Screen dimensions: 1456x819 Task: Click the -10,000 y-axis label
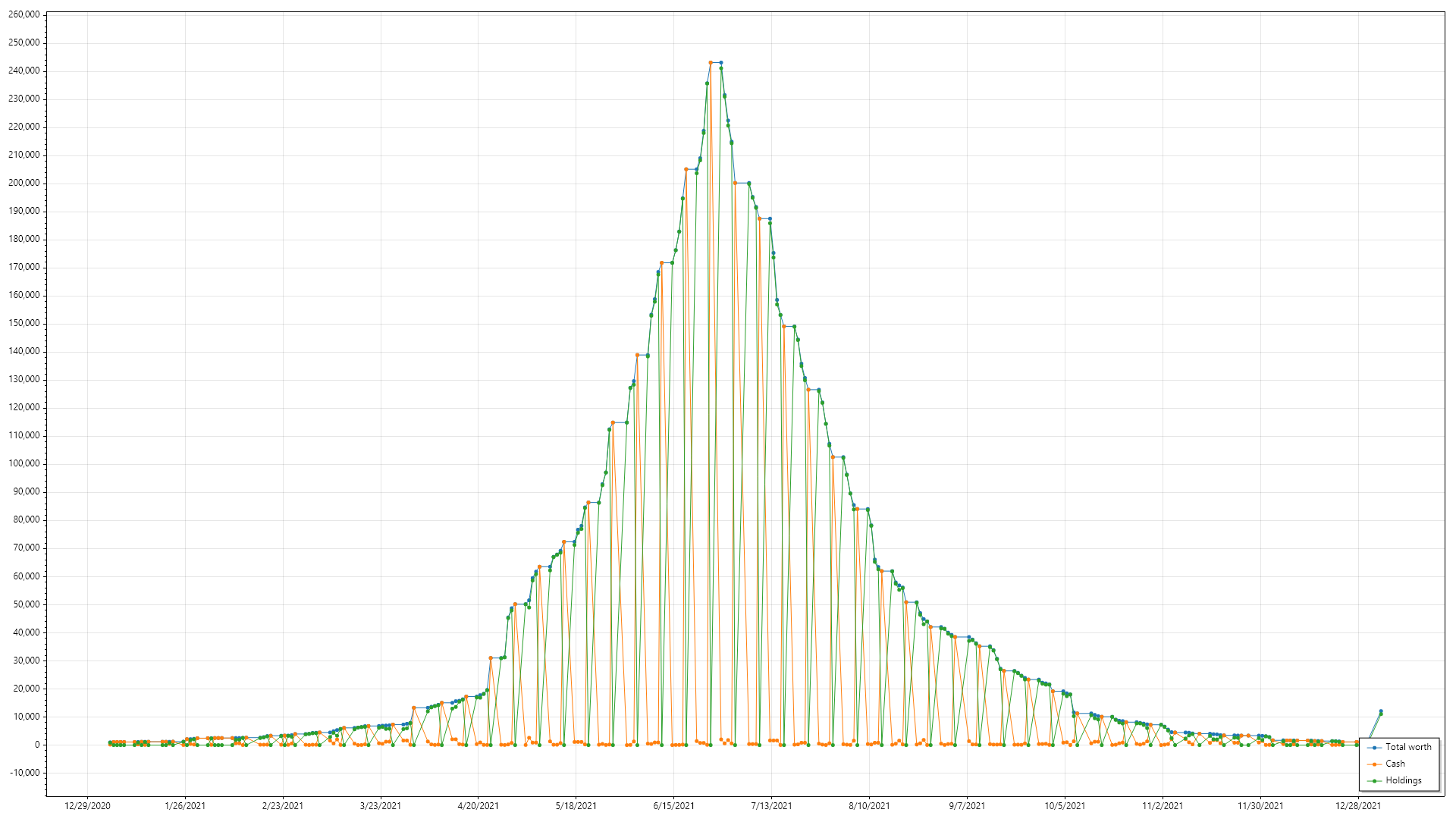(x=24, y=773)
